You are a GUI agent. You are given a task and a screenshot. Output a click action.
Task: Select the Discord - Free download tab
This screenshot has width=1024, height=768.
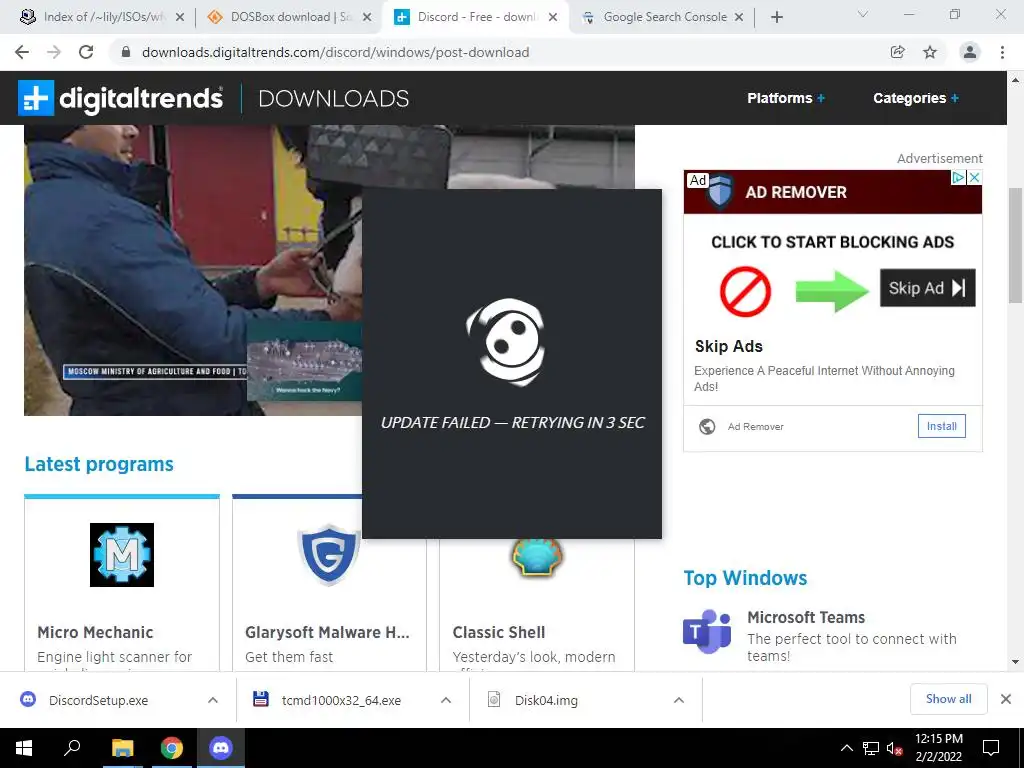476,17
